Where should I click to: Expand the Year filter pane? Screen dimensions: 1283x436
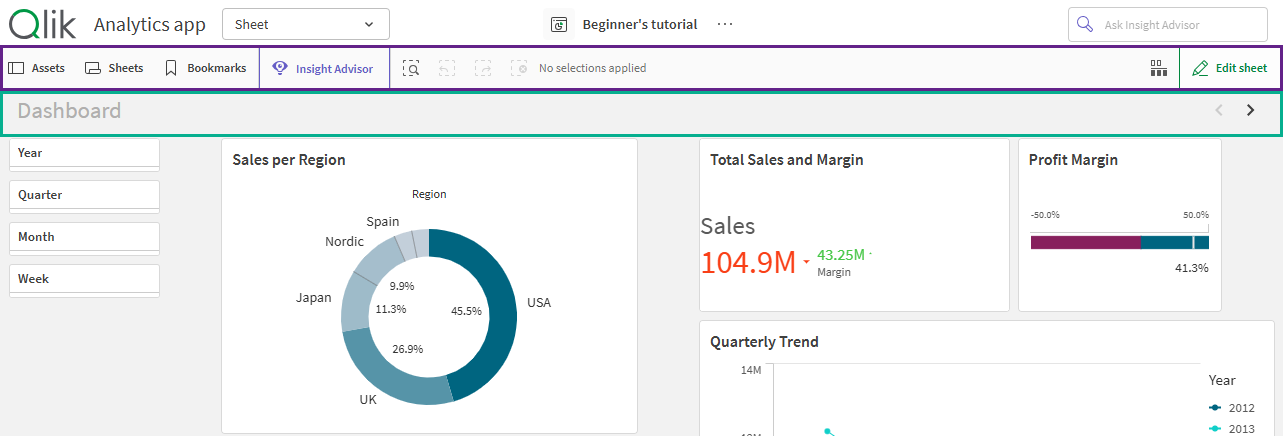[84, 153]
